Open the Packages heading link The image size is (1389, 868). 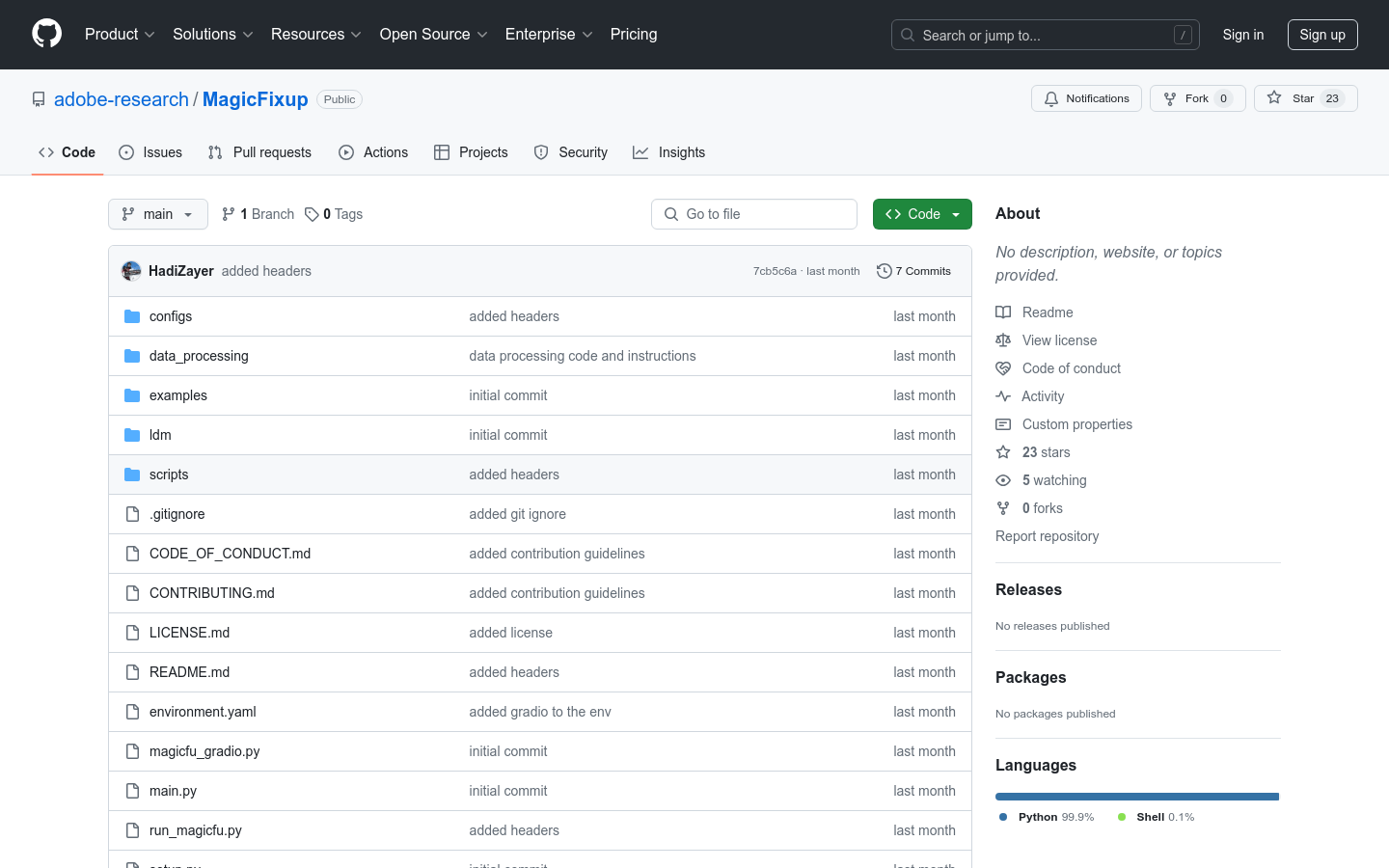pos(1030,677)
